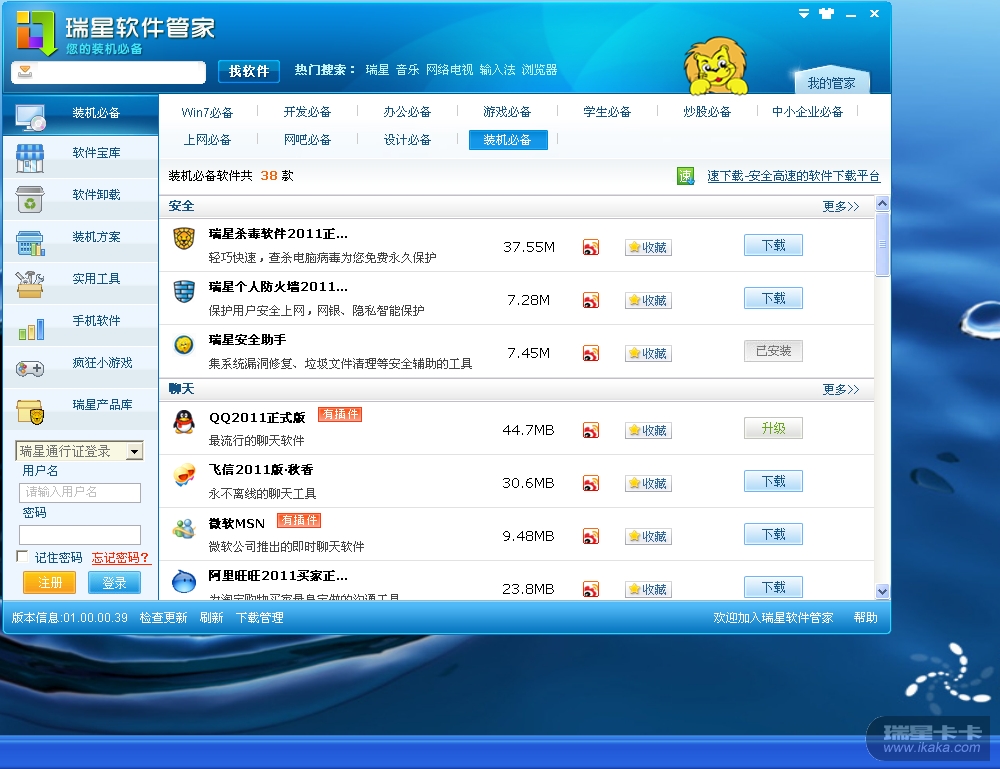Open the search box history icon
This screenshot has width=1000, height=769.
coord(25,71)
